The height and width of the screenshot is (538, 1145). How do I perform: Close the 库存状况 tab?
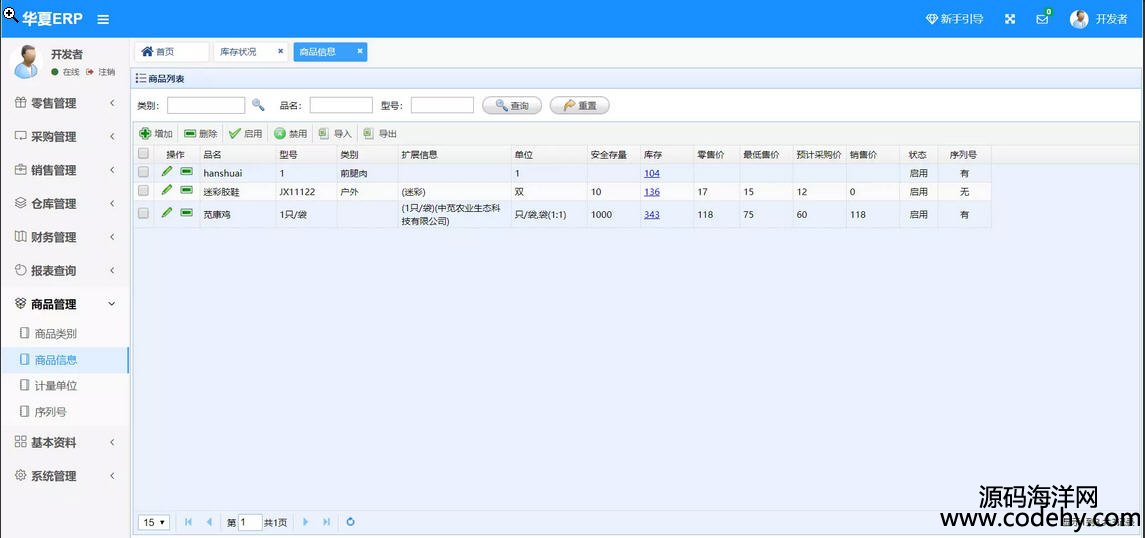coord(280,51)
